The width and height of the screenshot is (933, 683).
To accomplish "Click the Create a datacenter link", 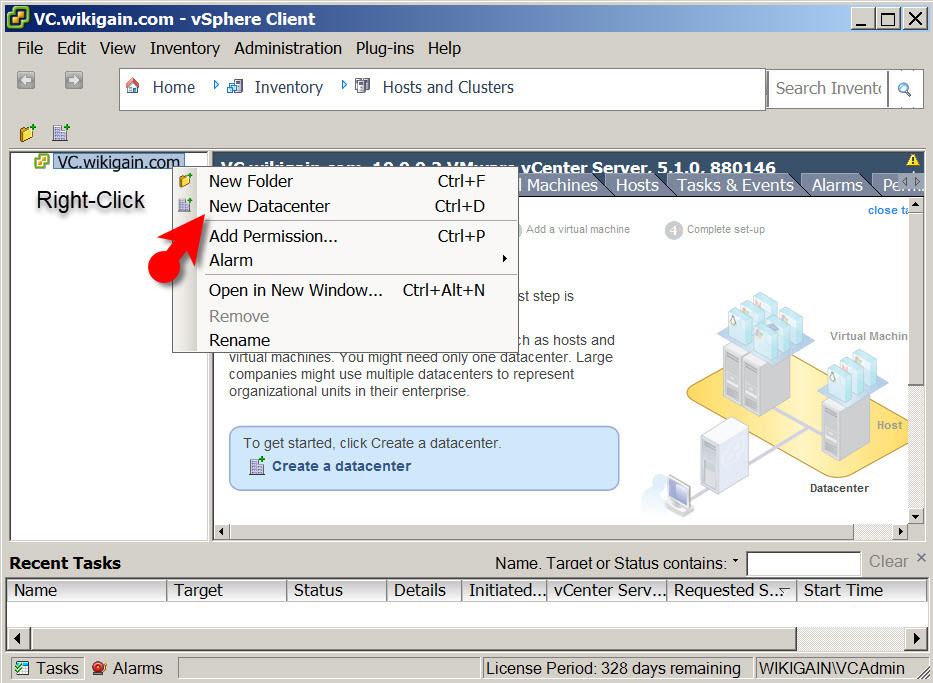I will click(340, 466).
